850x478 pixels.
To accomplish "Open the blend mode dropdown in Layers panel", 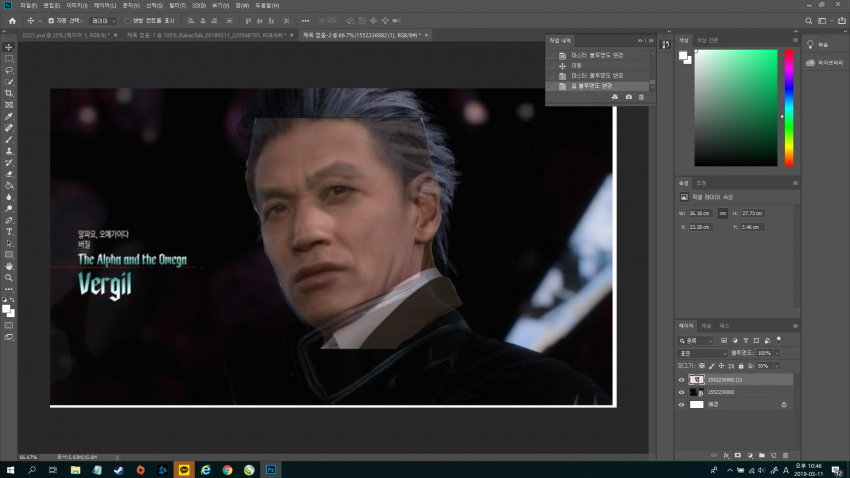I will (703, 353).
